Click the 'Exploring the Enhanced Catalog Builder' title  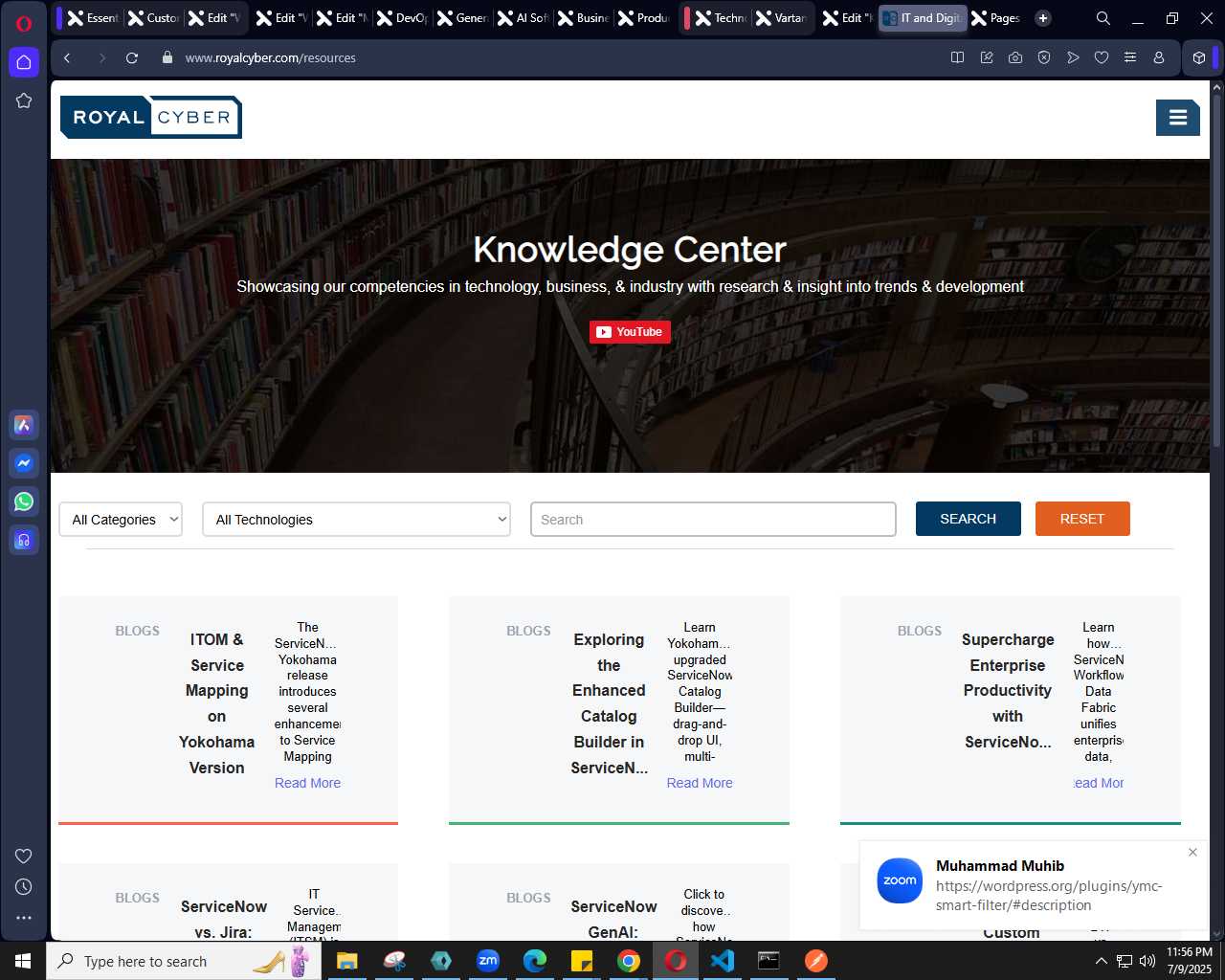[x=609, y=703]
